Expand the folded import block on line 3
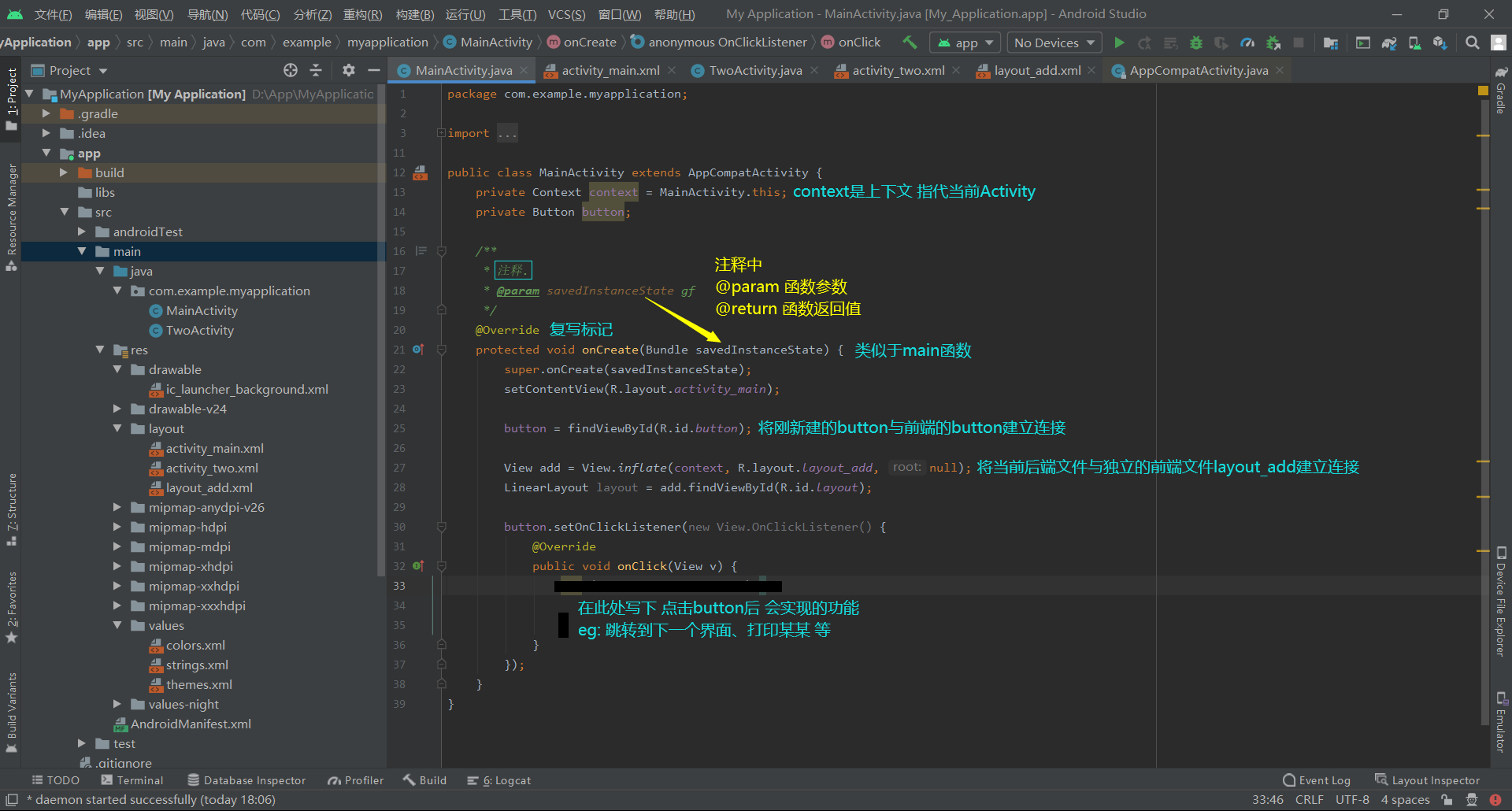 pyautogui.click(x=441, y=133)
